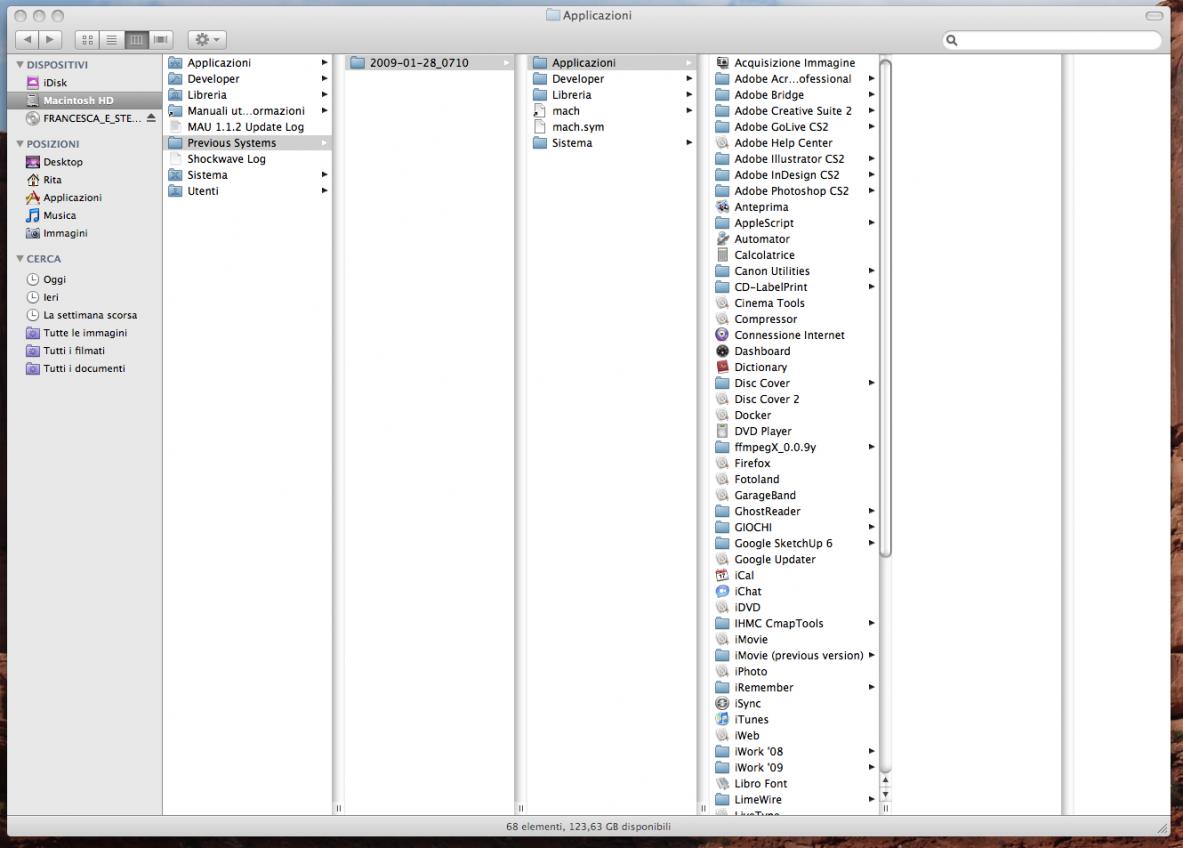Go forward with the toolbar forward arrow

pos(50,39)
